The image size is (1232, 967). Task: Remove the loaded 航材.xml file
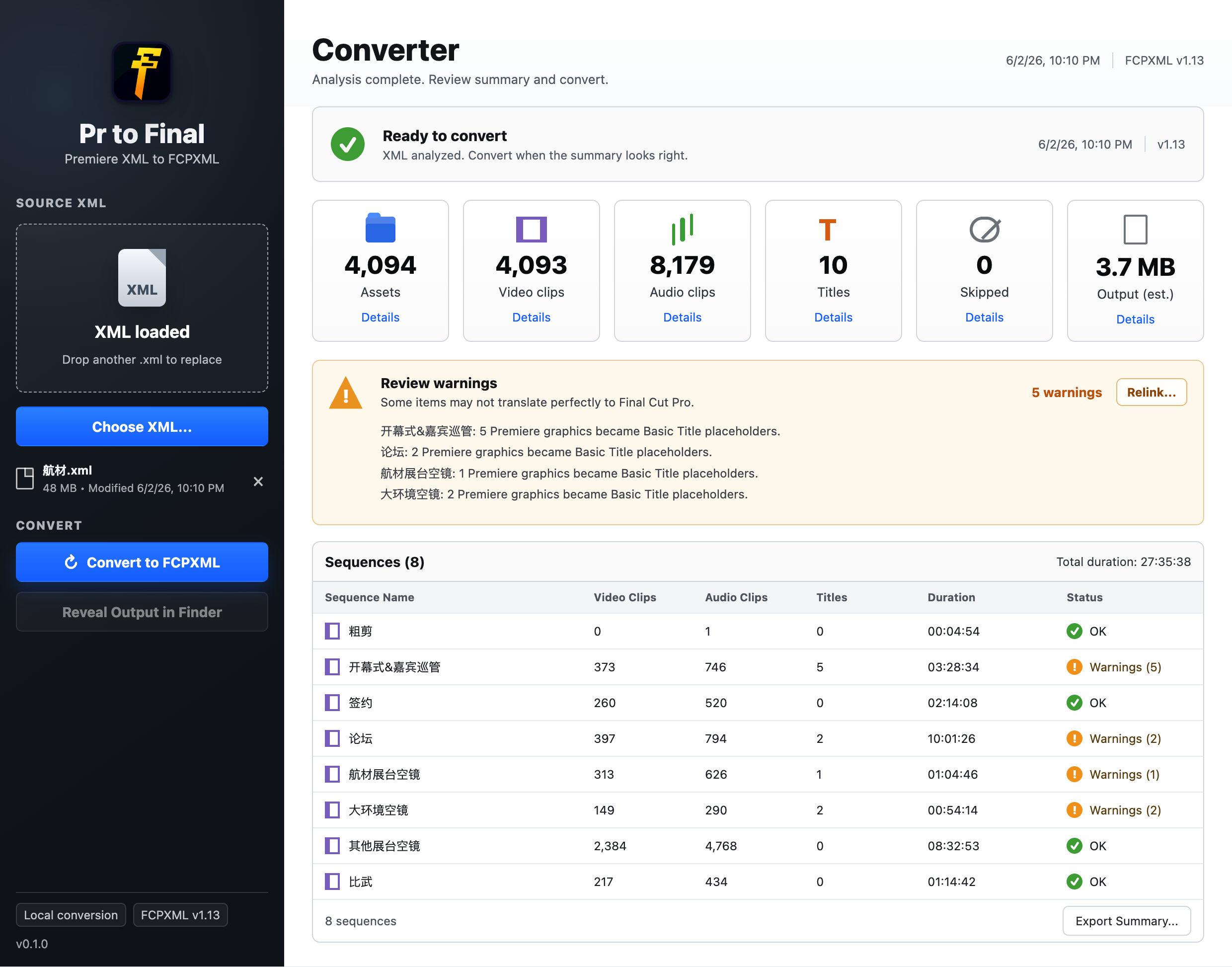(x=258, y=481)
